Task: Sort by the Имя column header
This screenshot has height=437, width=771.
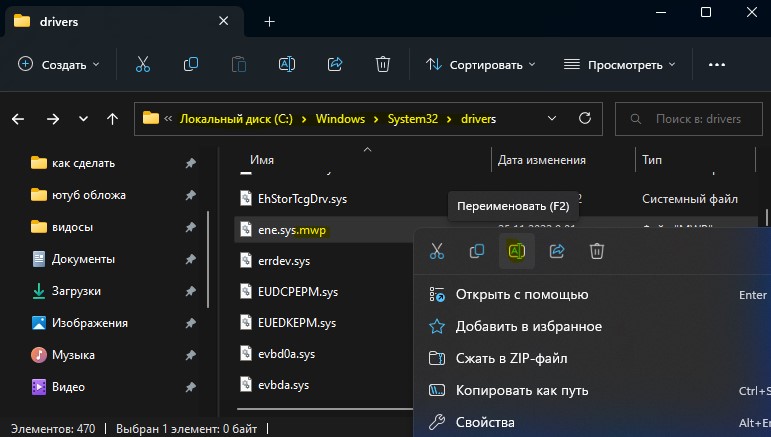Action: [x=262, y=160]
